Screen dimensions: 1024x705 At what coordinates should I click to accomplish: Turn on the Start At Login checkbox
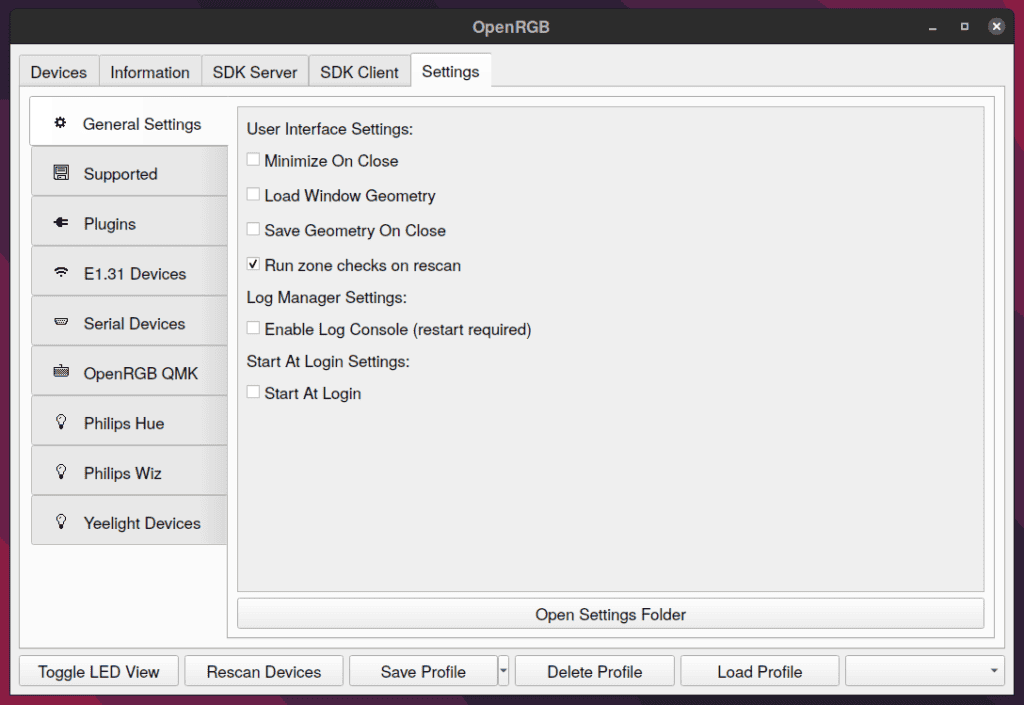click(253, 392)
